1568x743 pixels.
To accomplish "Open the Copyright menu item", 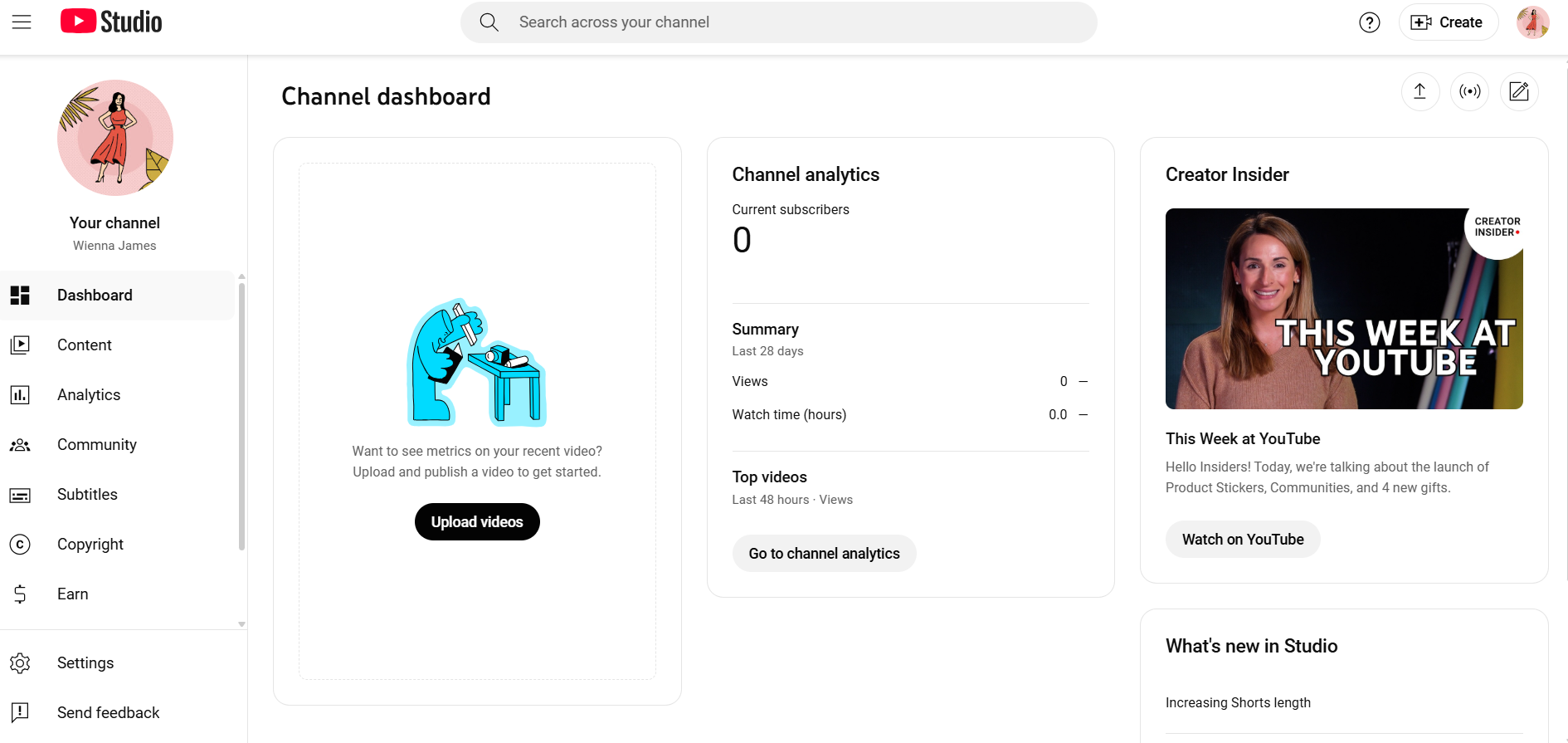I will [117, 545].
